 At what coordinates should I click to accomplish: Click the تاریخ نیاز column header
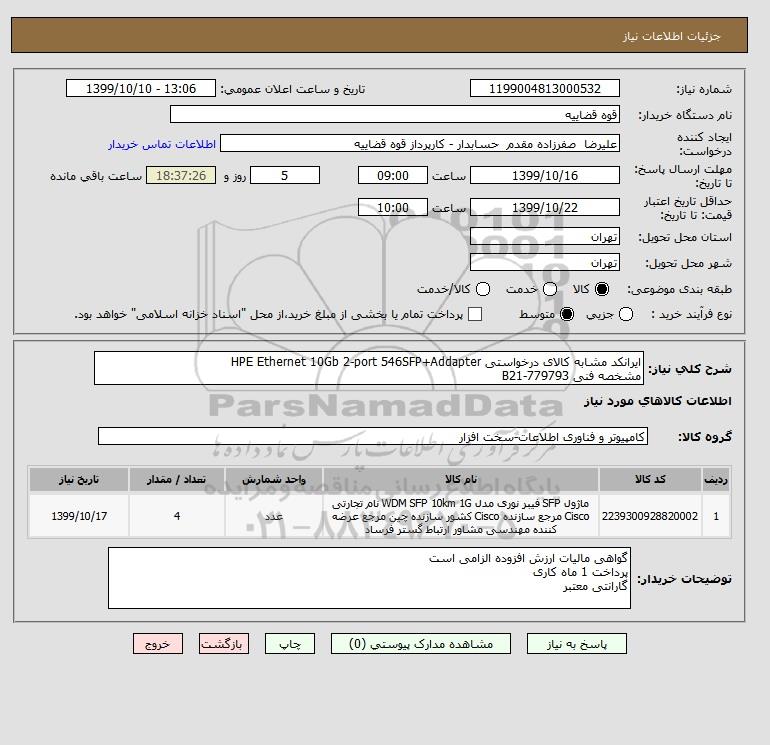click(x=79, y=479)
